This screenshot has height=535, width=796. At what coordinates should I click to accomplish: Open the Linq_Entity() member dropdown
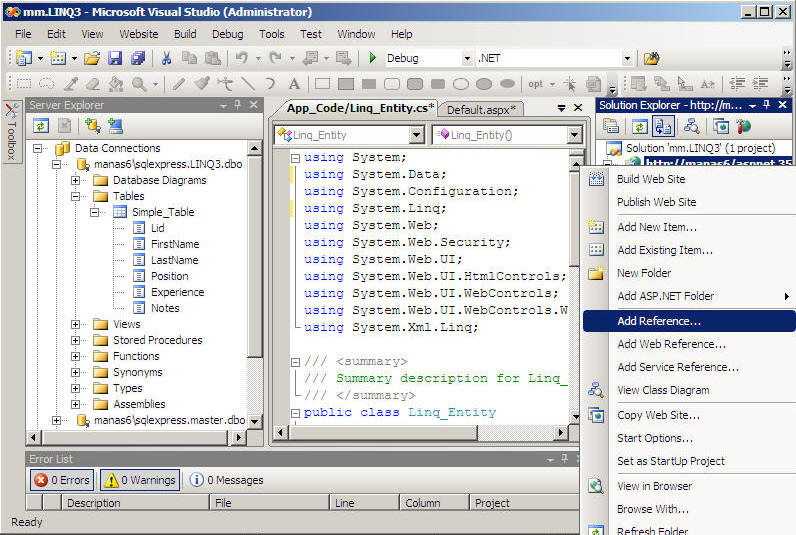(574, 135)
